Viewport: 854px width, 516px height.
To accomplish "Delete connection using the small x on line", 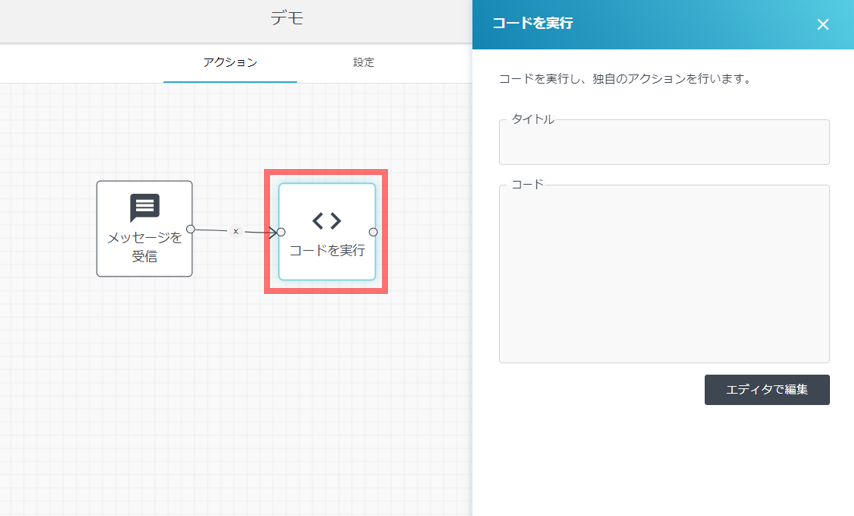I will point(236,231).
